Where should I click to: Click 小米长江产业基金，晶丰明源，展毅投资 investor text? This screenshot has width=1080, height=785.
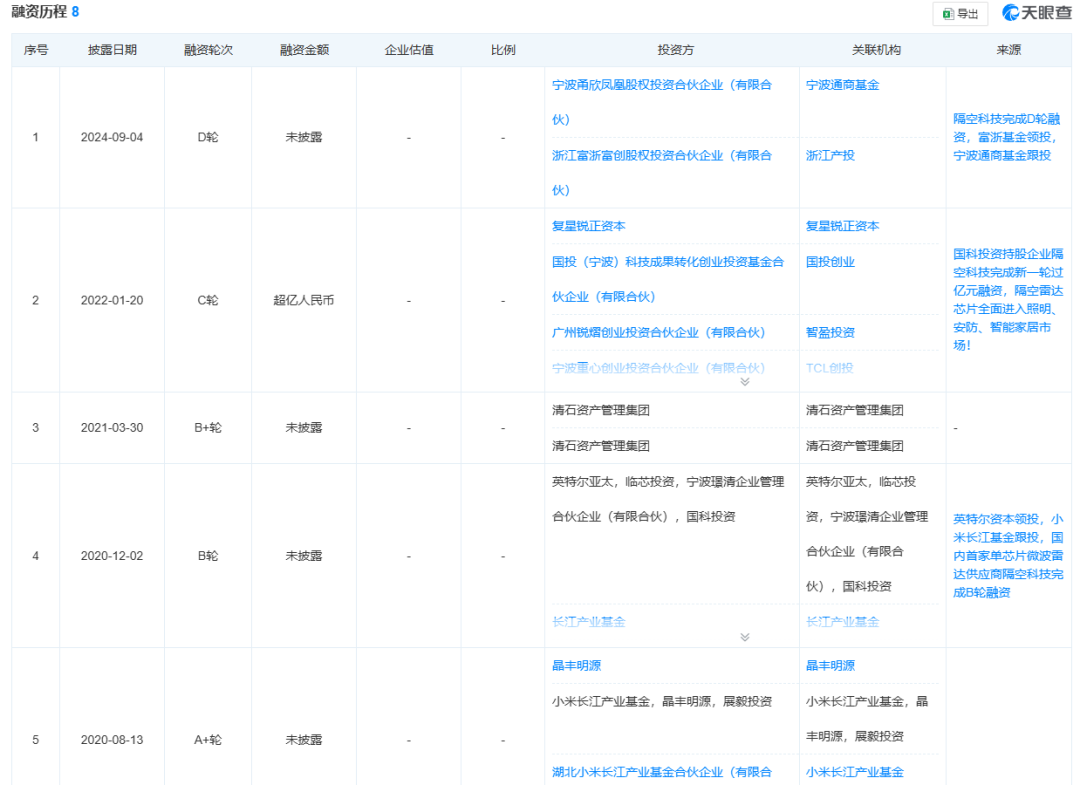point(662,701)
